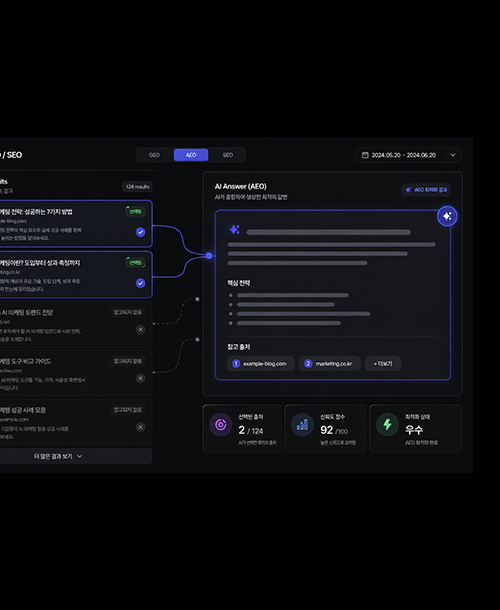The height and width of the screenshot is (610, 500).
Task: Click the glowing connector node left of the answer box
Action: (209, 256)
